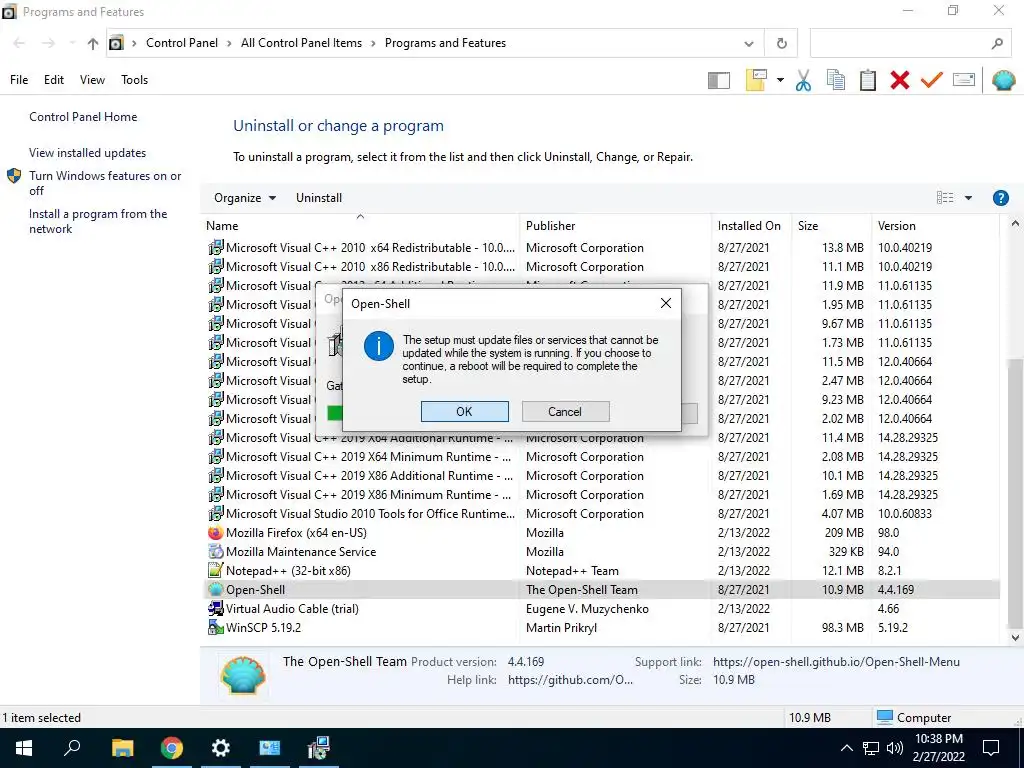Open File Explorer from taskbar
The height and width of the screenshot is (768, 1024).
[x=122, y=748]
